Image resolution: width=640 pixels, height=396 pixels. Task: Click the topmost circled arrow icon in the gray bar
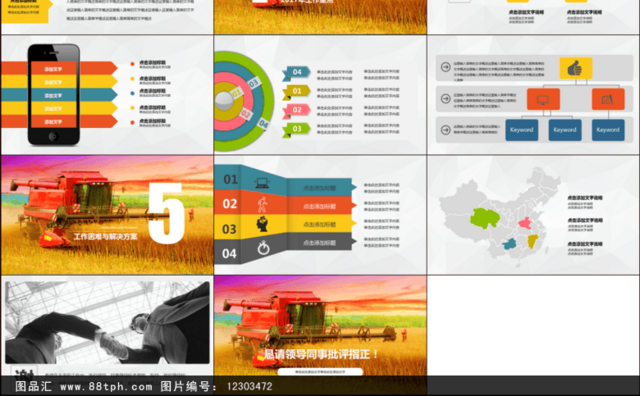446,67
